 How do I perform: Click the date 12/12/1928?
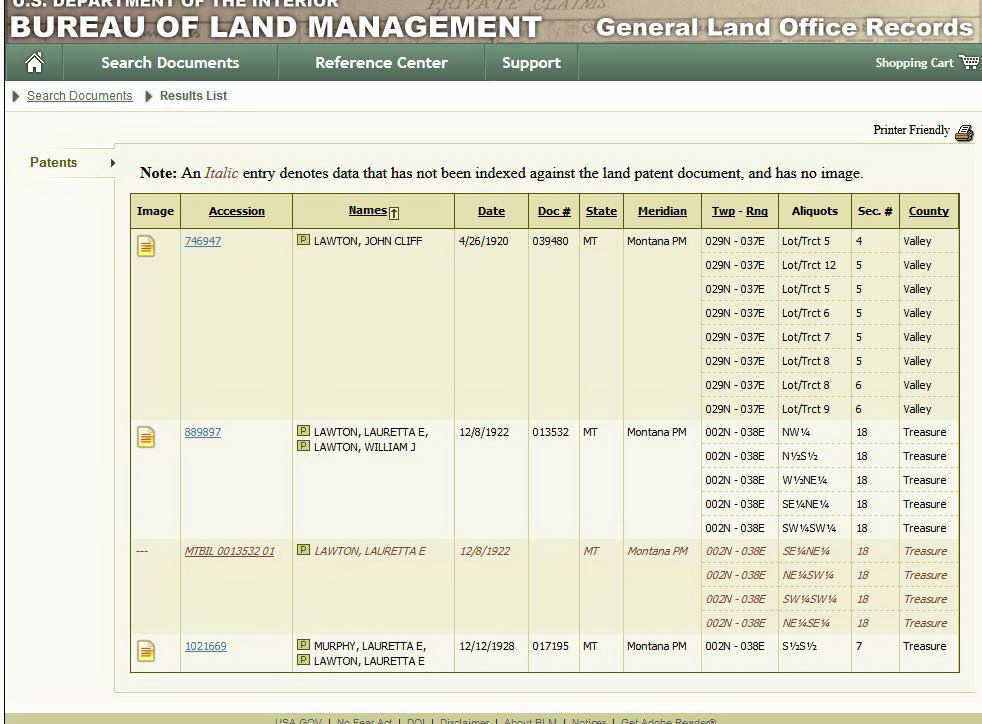[x=487, y=646]
